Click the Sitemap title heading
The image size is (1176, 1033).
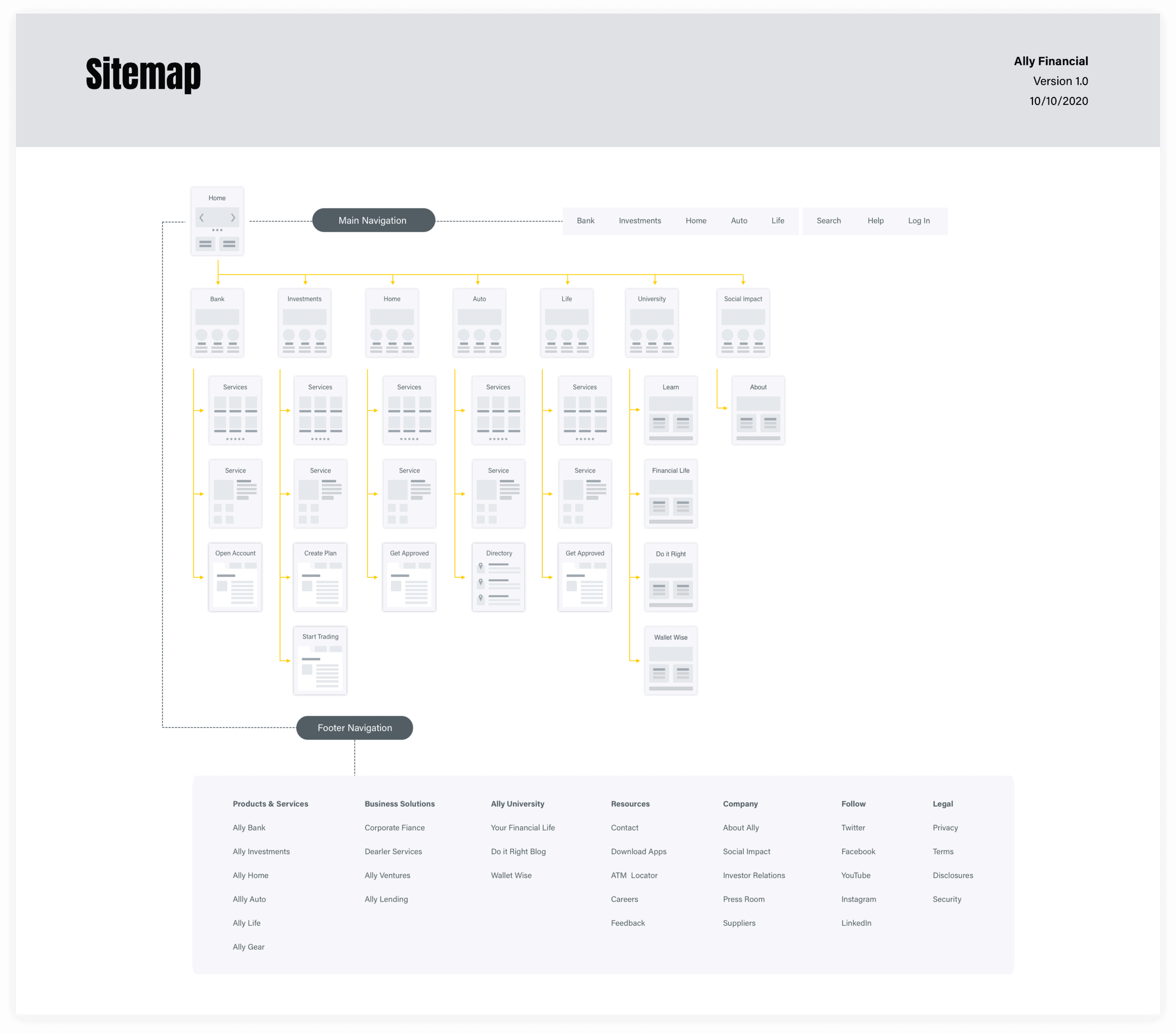point(143,74)
